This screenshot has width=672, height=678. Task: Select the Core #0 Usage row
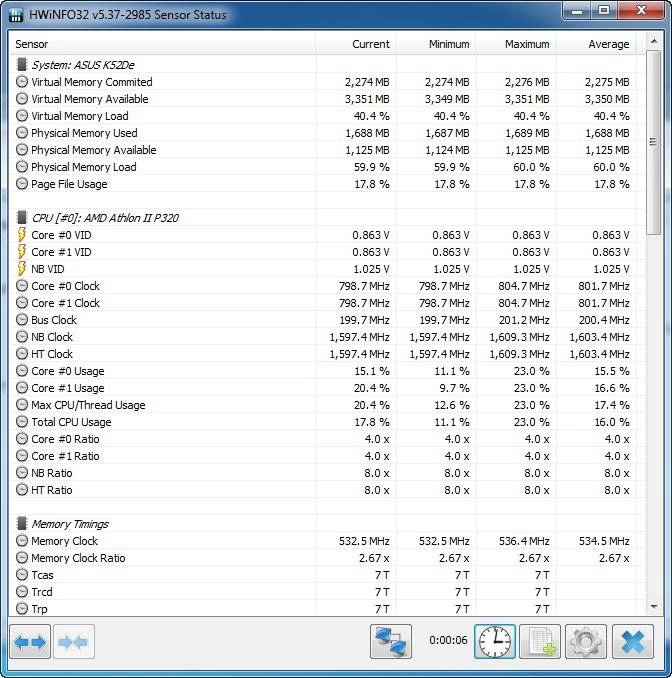(326, 371)
